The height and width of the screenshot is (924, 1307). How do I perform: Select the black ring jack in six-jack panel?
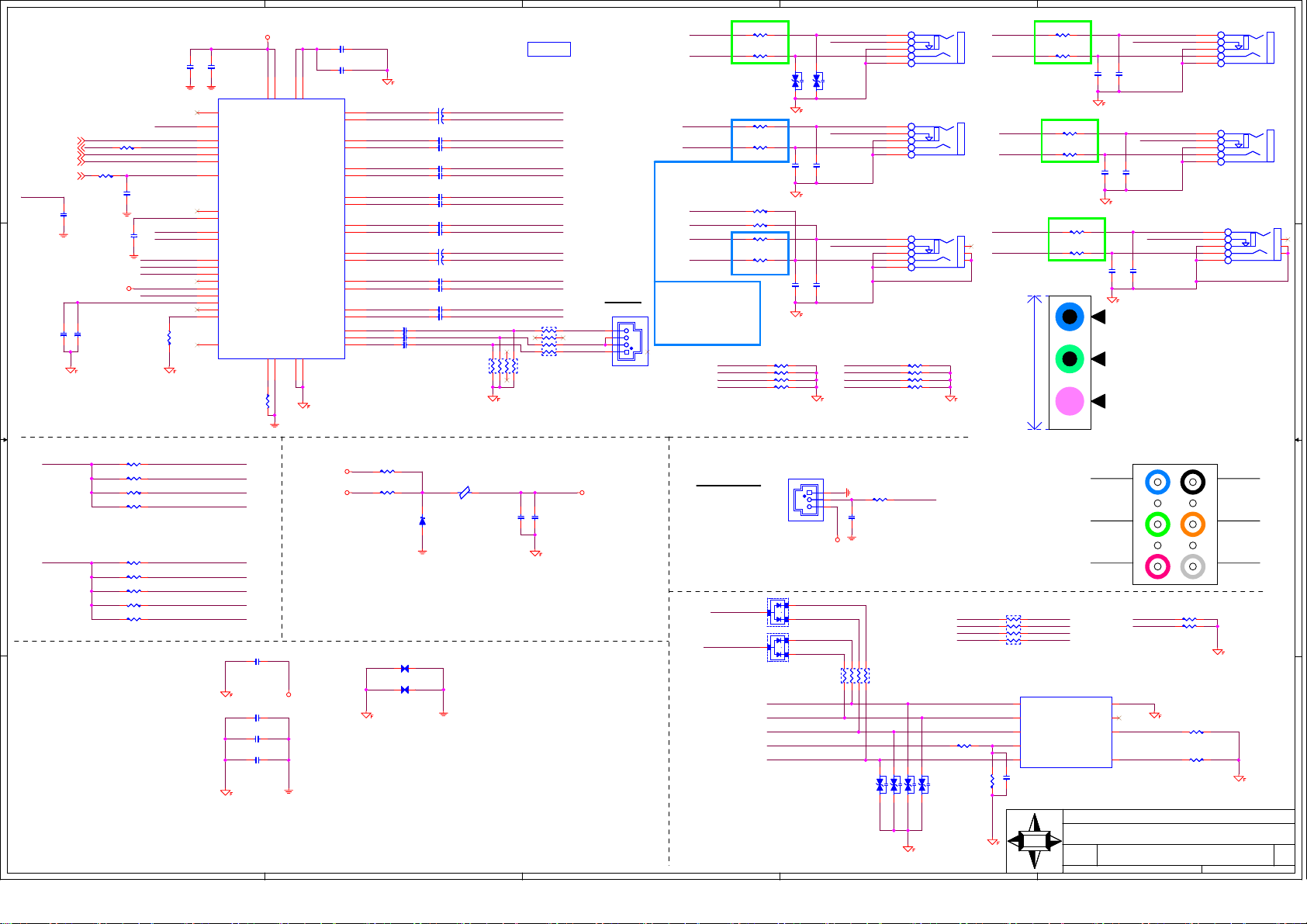click(1193, 482)
